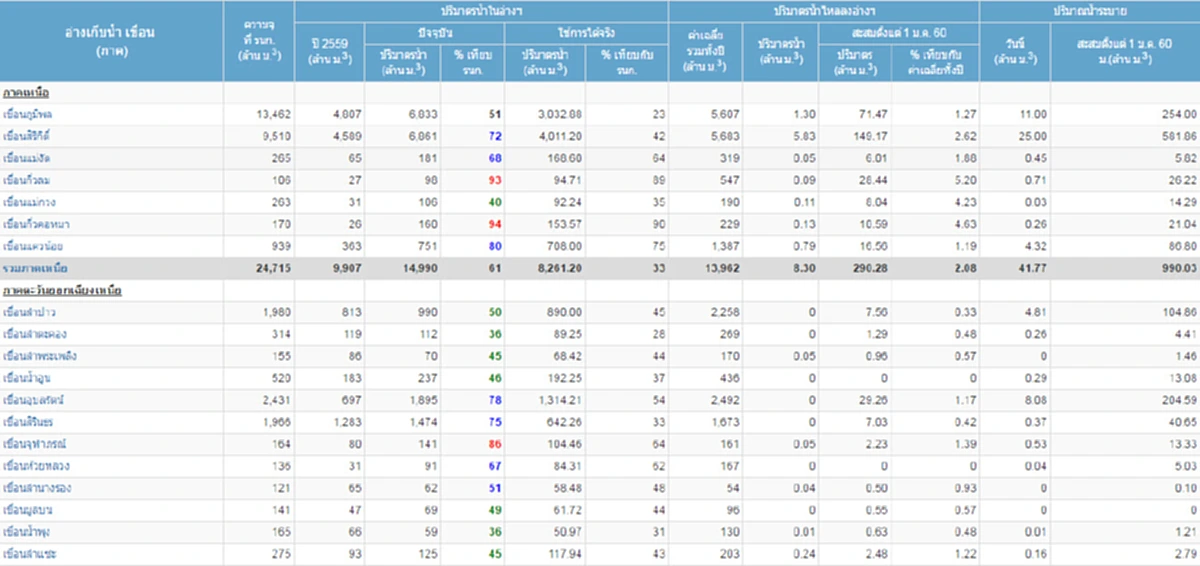The image size is (1200, 566).
Task: Open the เขื่อนน้ำพุง dam link
Action: point(26,532)
